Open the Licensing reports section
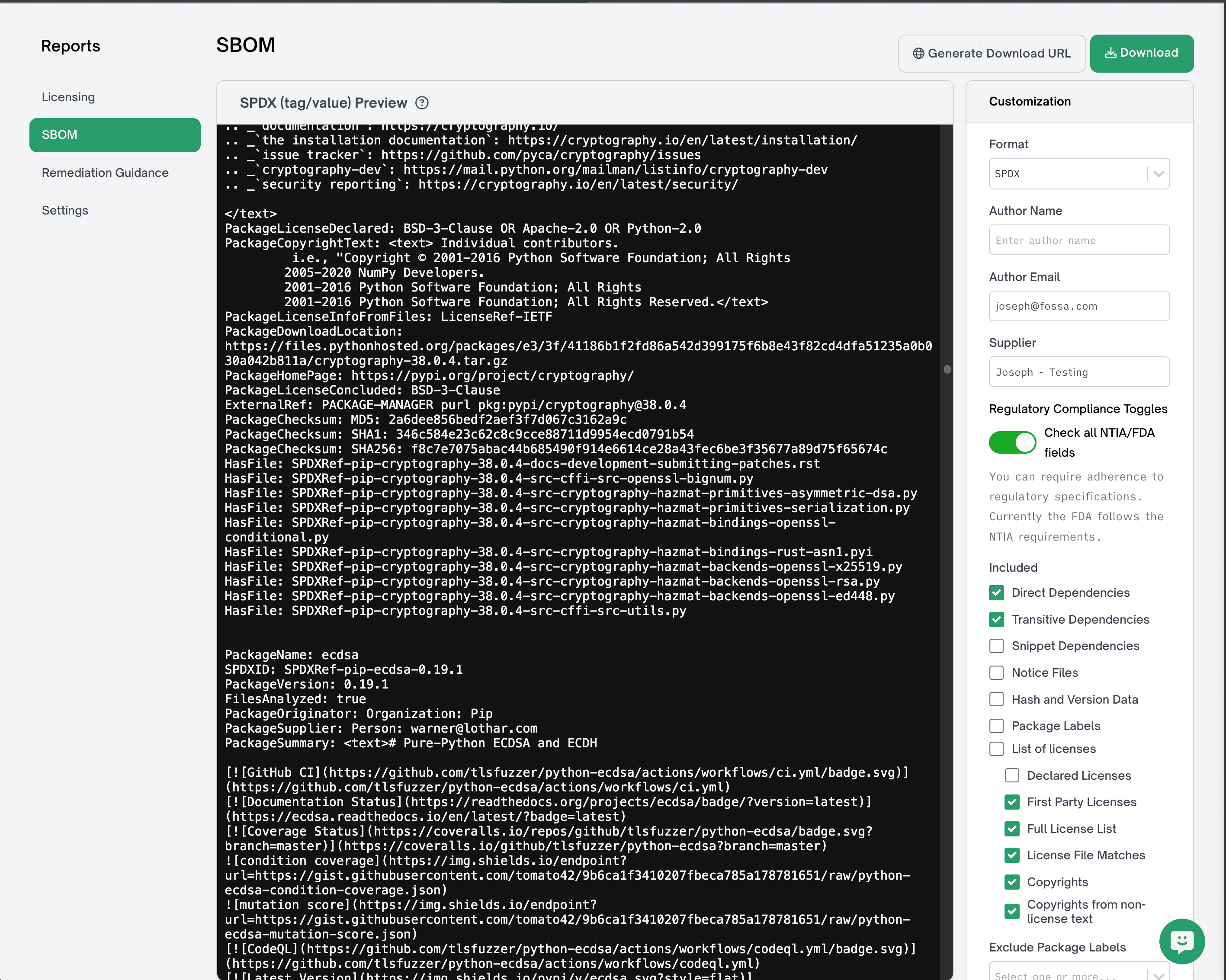1226x980 pixels. pos(68,97)
